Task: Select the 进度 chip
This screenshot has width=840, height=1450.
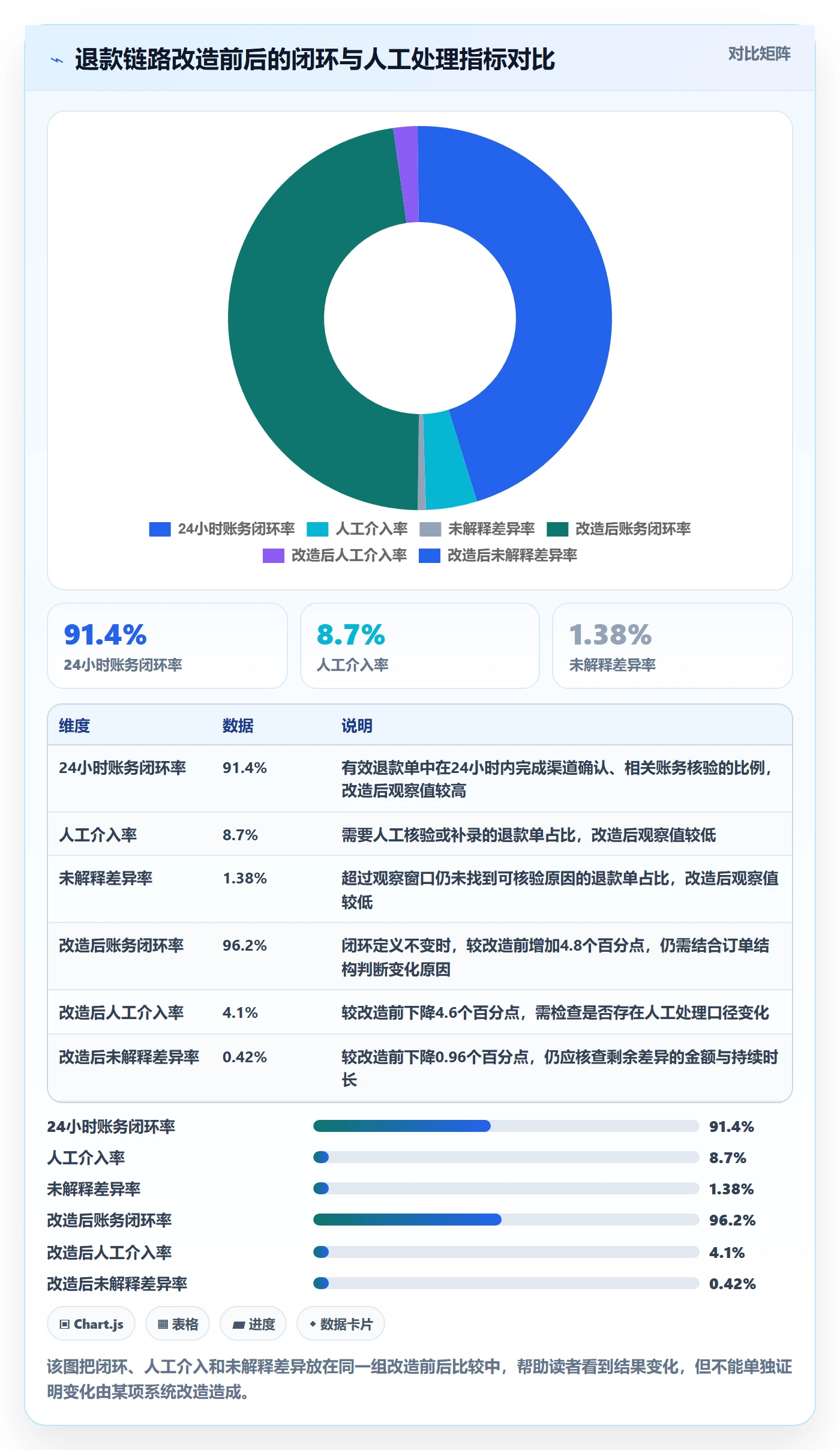Action: click(253, 1323)
